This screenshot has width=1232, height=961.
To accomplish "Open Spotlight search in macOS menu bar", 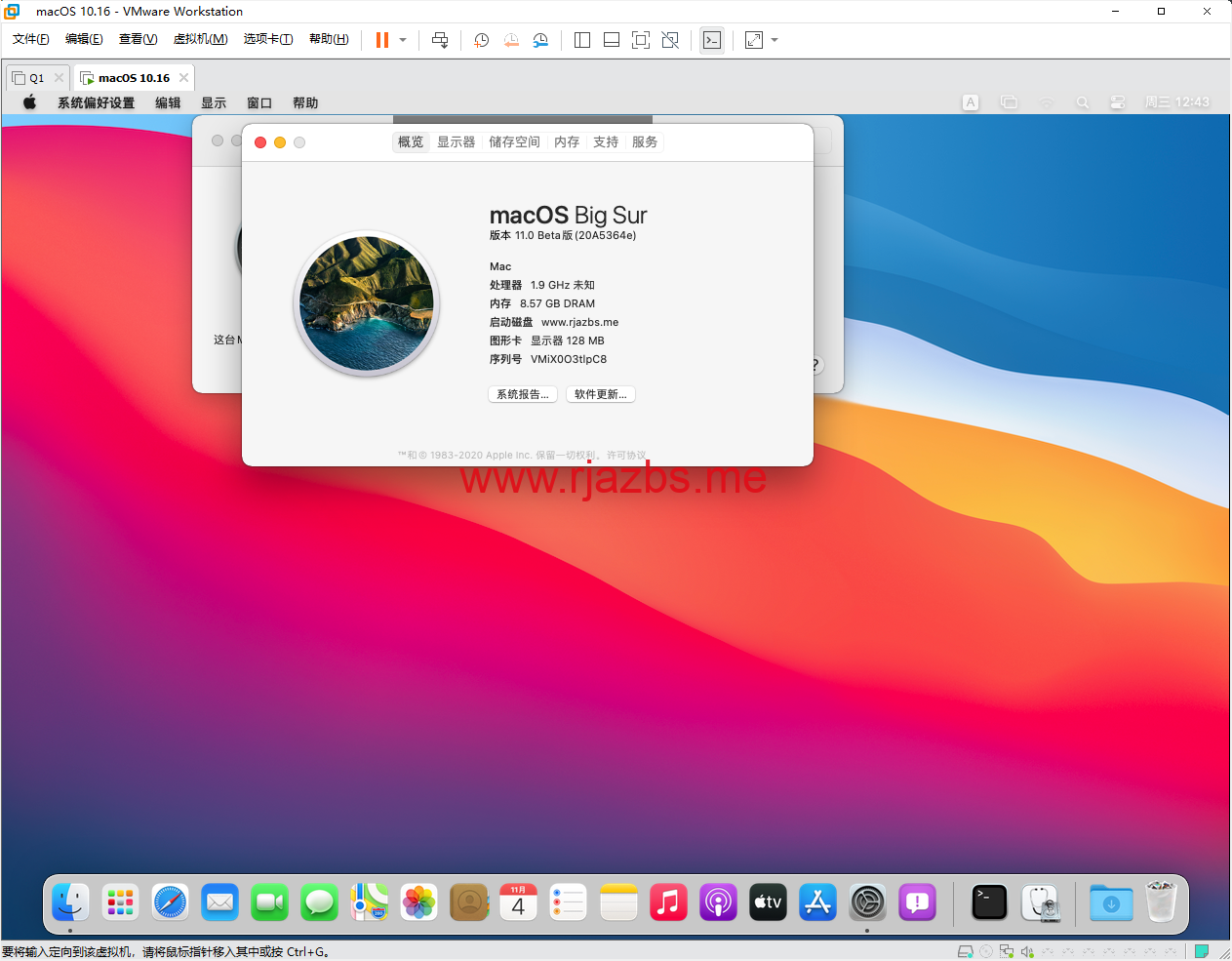I will (x=1083, y=102).
